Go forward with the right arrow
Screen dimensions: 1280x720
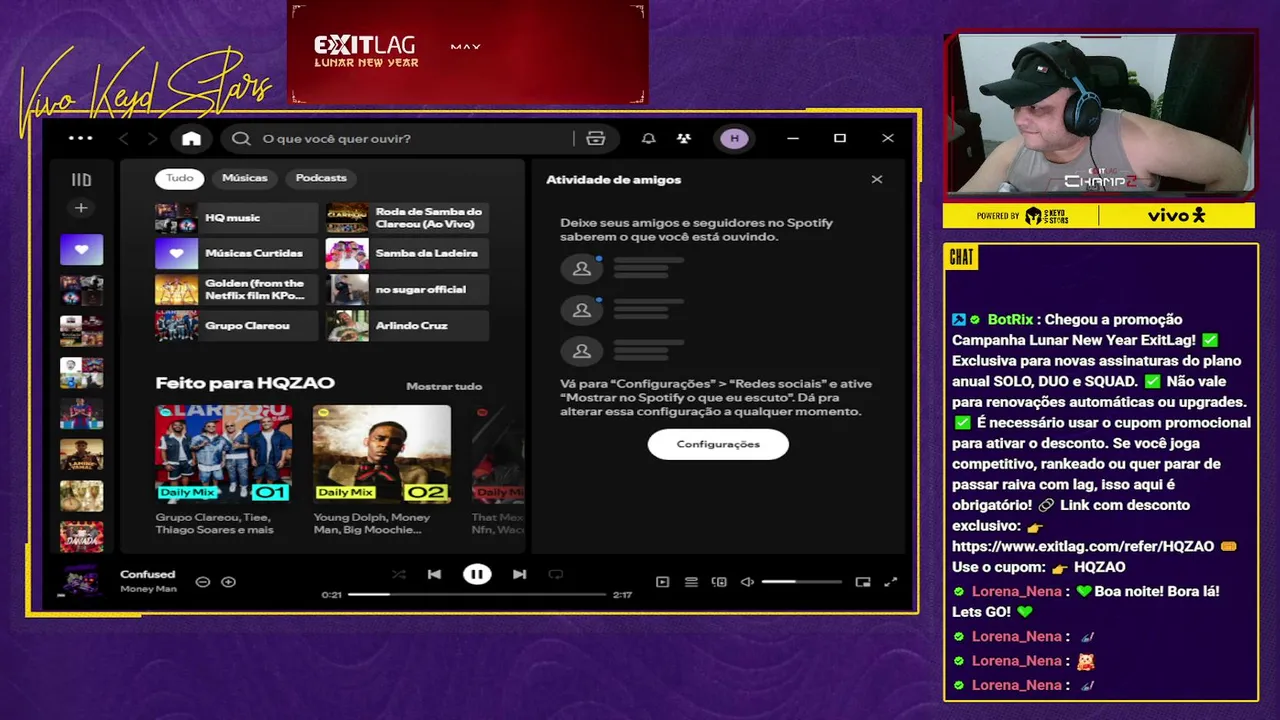(x=152, y=139)
